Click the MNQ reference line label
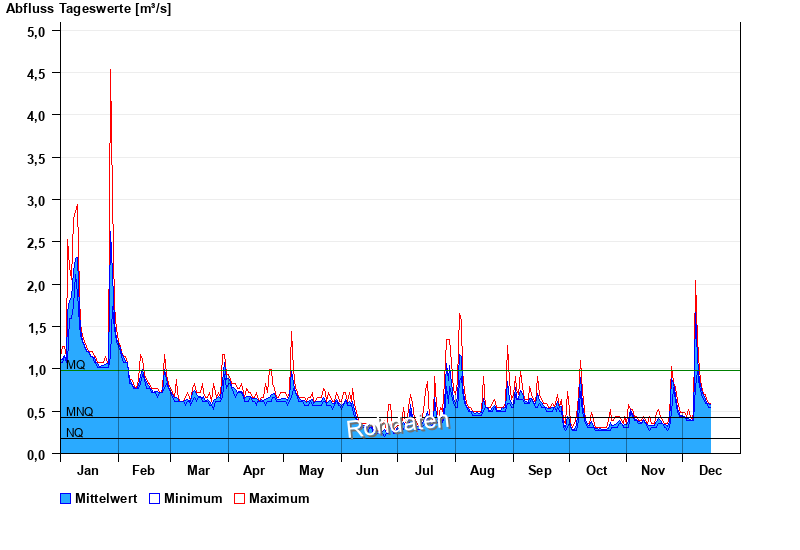 pyautogui.click(x=80, y=412)
